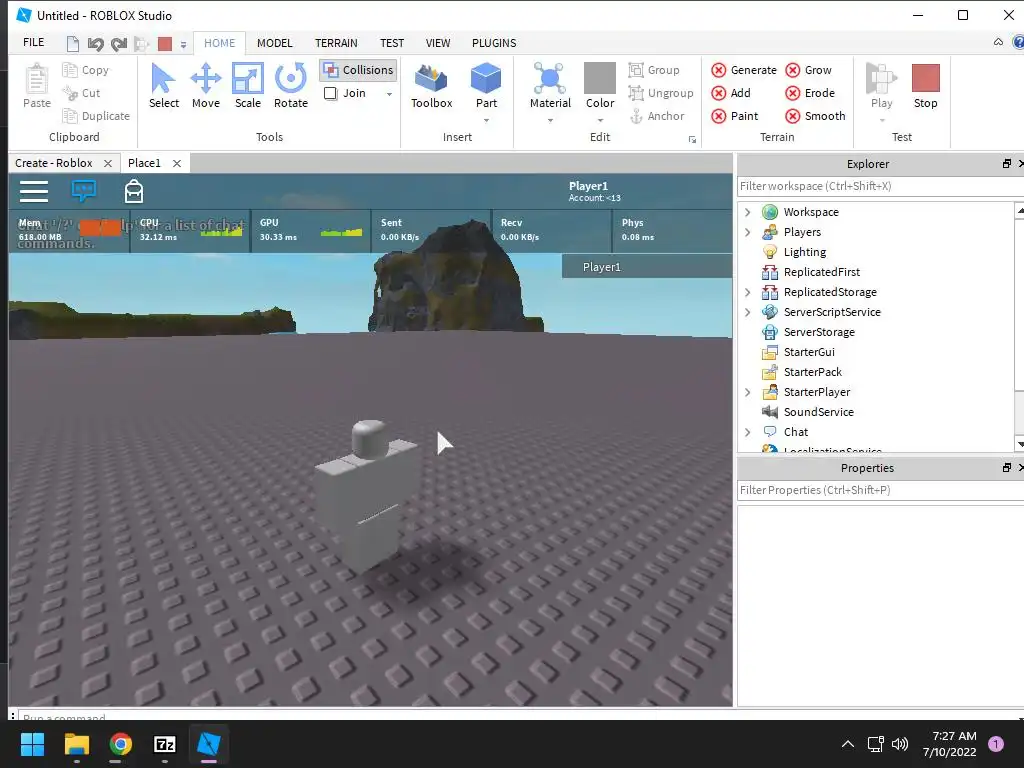The width and height of the screenshot is (1024, 768).
Task: Switch to the TERRAIN ribbon tab
Action: click(336, 43)
